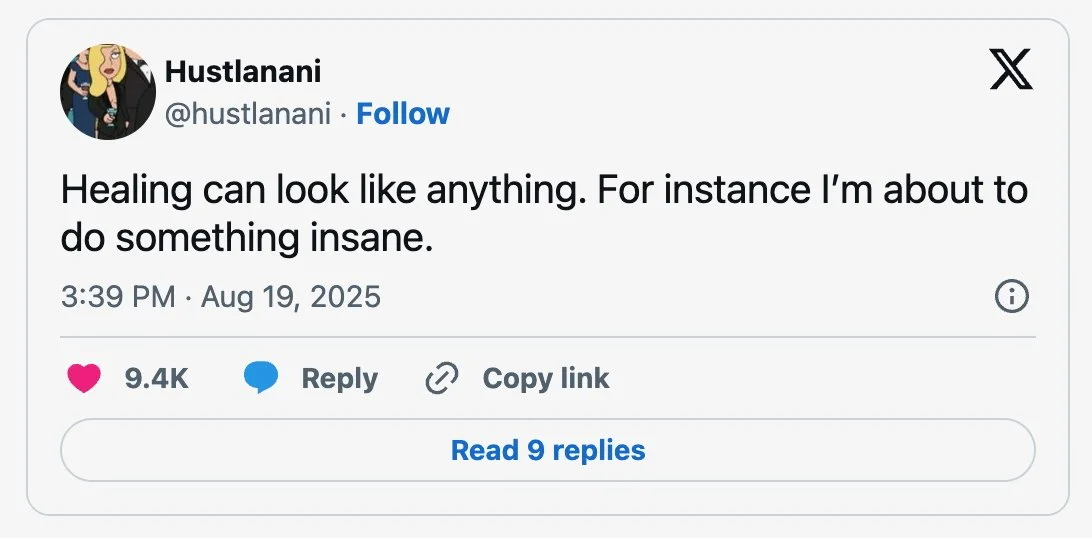Open the Read 9 replies button
The height and width of the screenshot is (538, 1092).
(x=548, y=450)
